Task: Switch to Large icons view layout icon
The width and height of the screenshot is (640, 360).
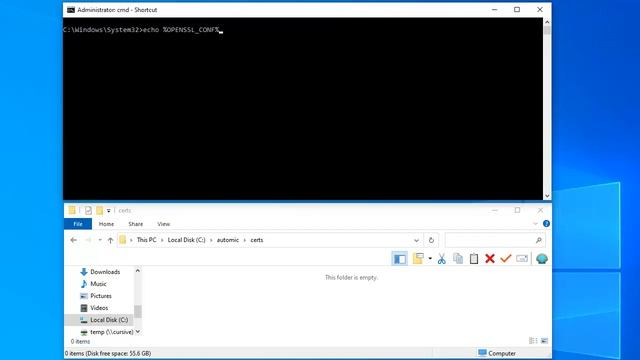Action: click(x=544, y=340)
